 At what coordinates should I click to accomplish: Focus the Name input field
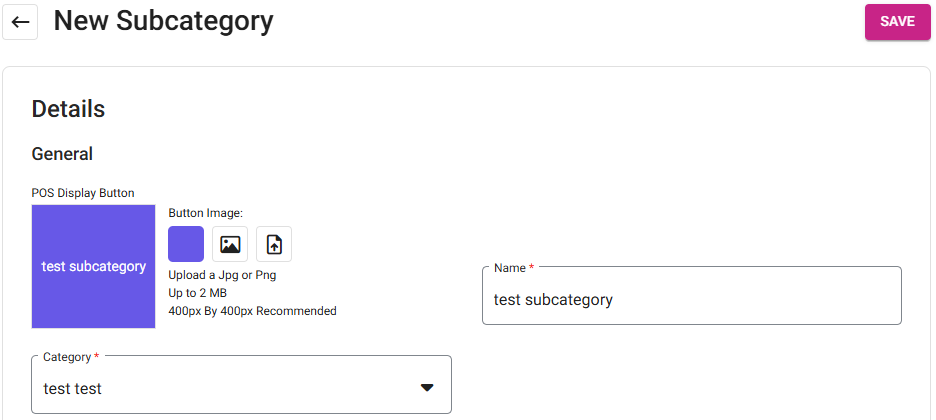click(x=691, y=299)
